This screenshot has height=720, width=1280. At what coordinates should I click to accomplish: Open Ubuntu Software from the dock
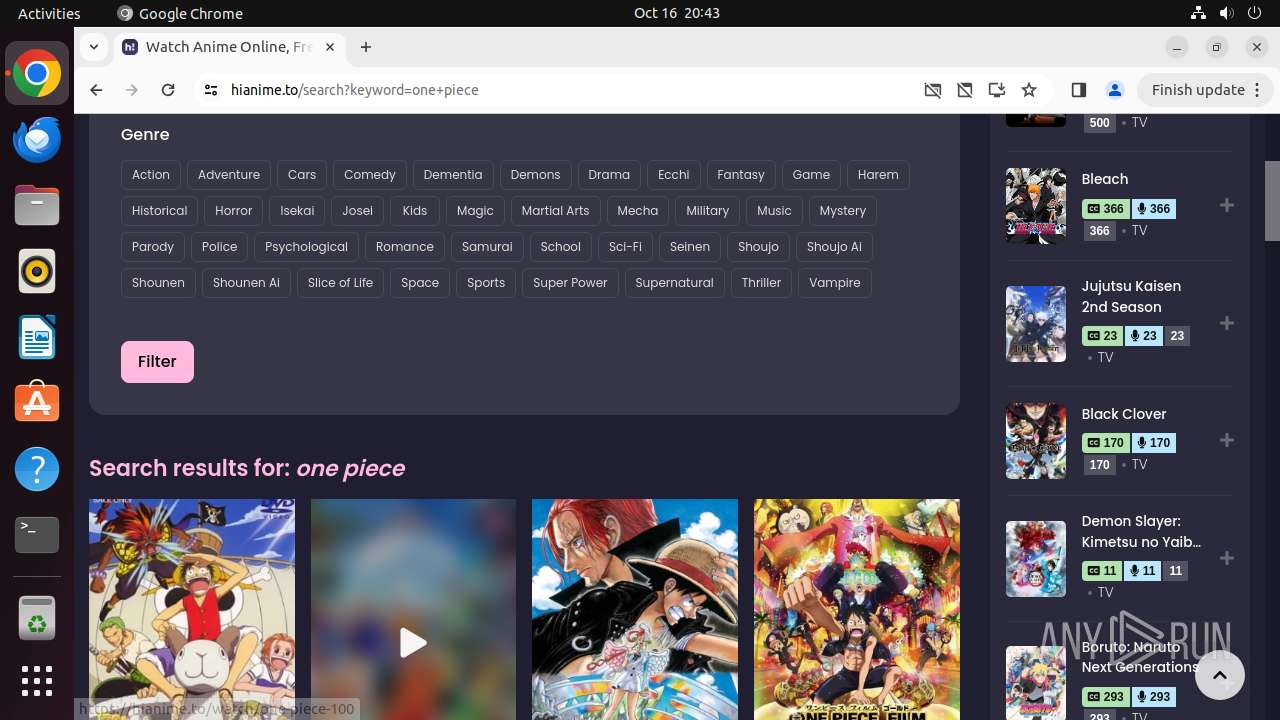click(x=37, y=403)
